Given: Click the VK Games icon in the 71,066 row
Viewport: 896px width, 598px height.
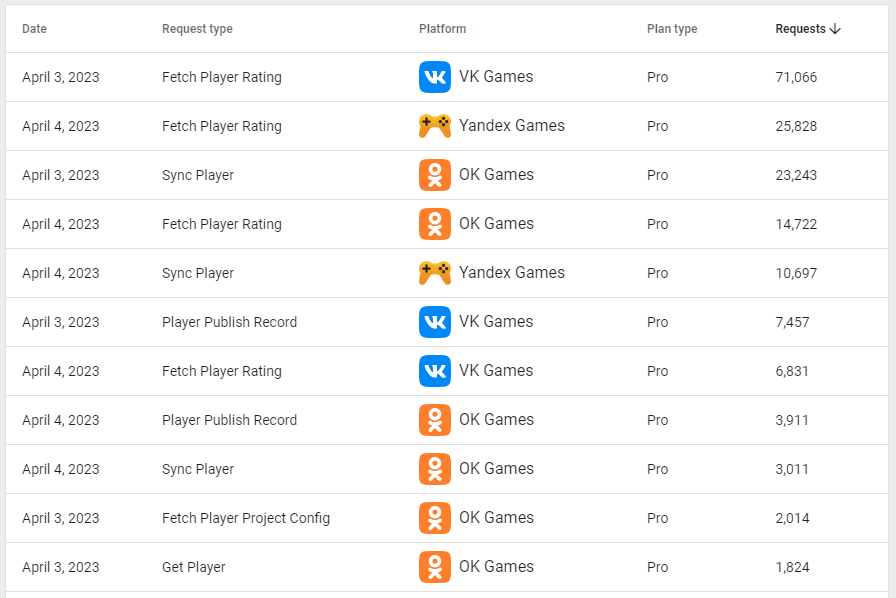Looking at the screenshot, I should (x=435, y=77).
